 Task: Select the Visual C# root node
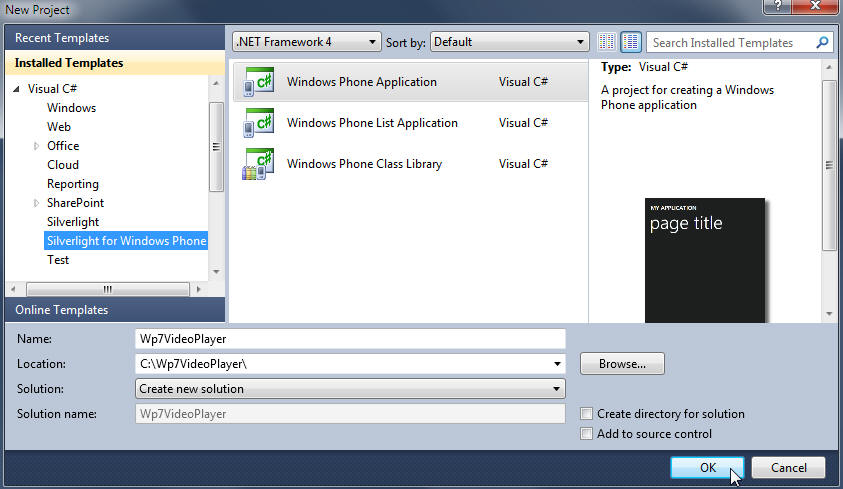(x=52, y=89)
